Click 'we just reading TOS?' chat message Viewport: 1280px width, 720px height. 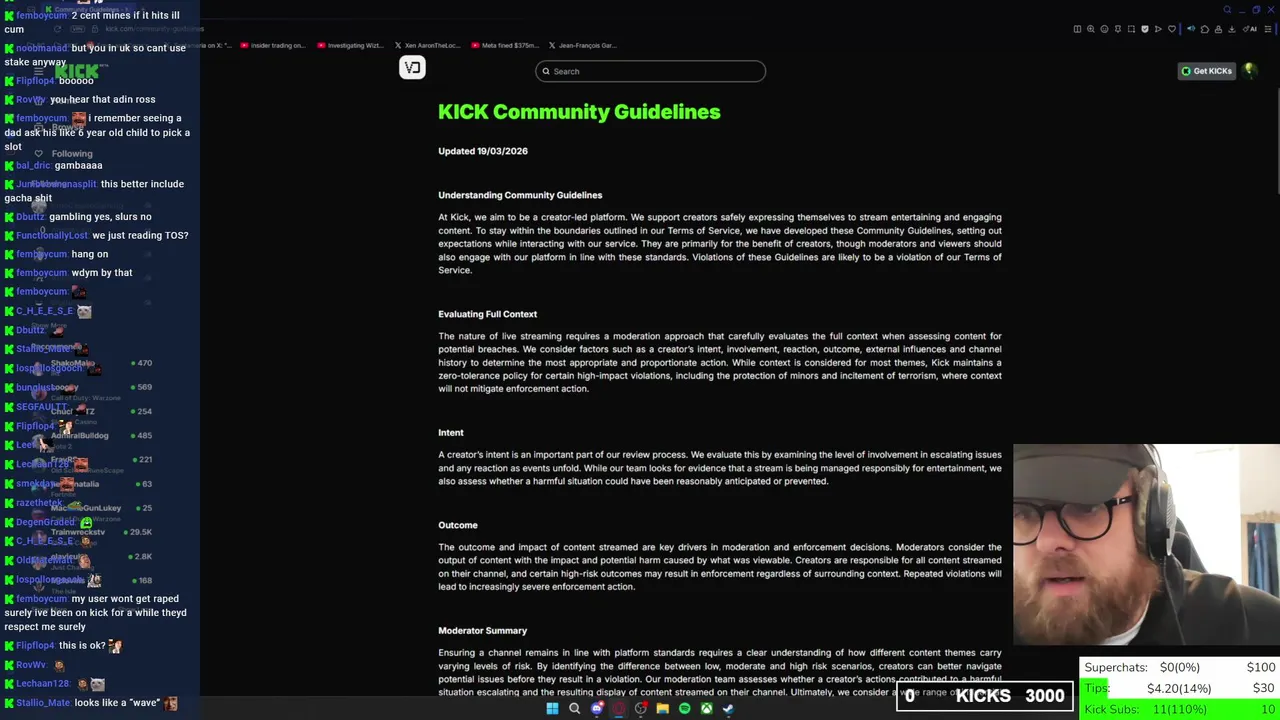[x=140, y=235]
